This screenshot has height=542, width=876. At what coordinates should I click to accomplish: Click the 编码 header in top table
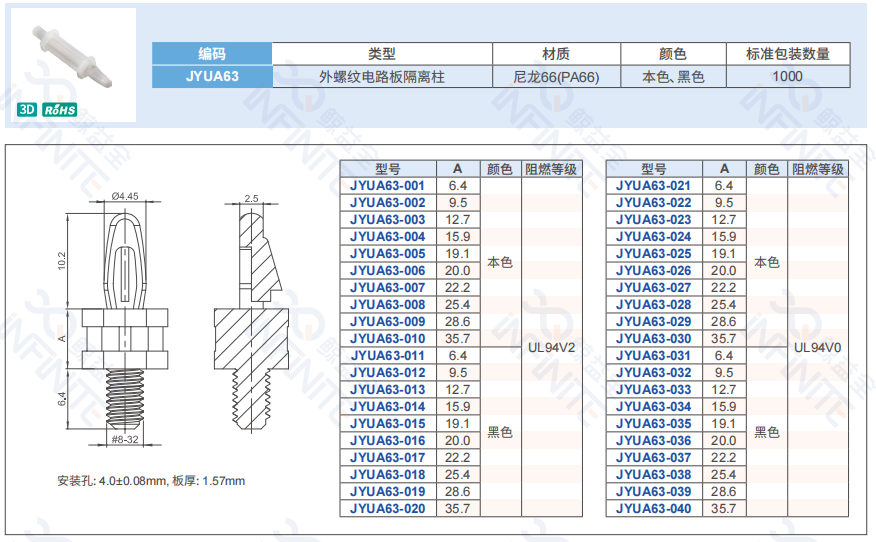tap(212, 54)
